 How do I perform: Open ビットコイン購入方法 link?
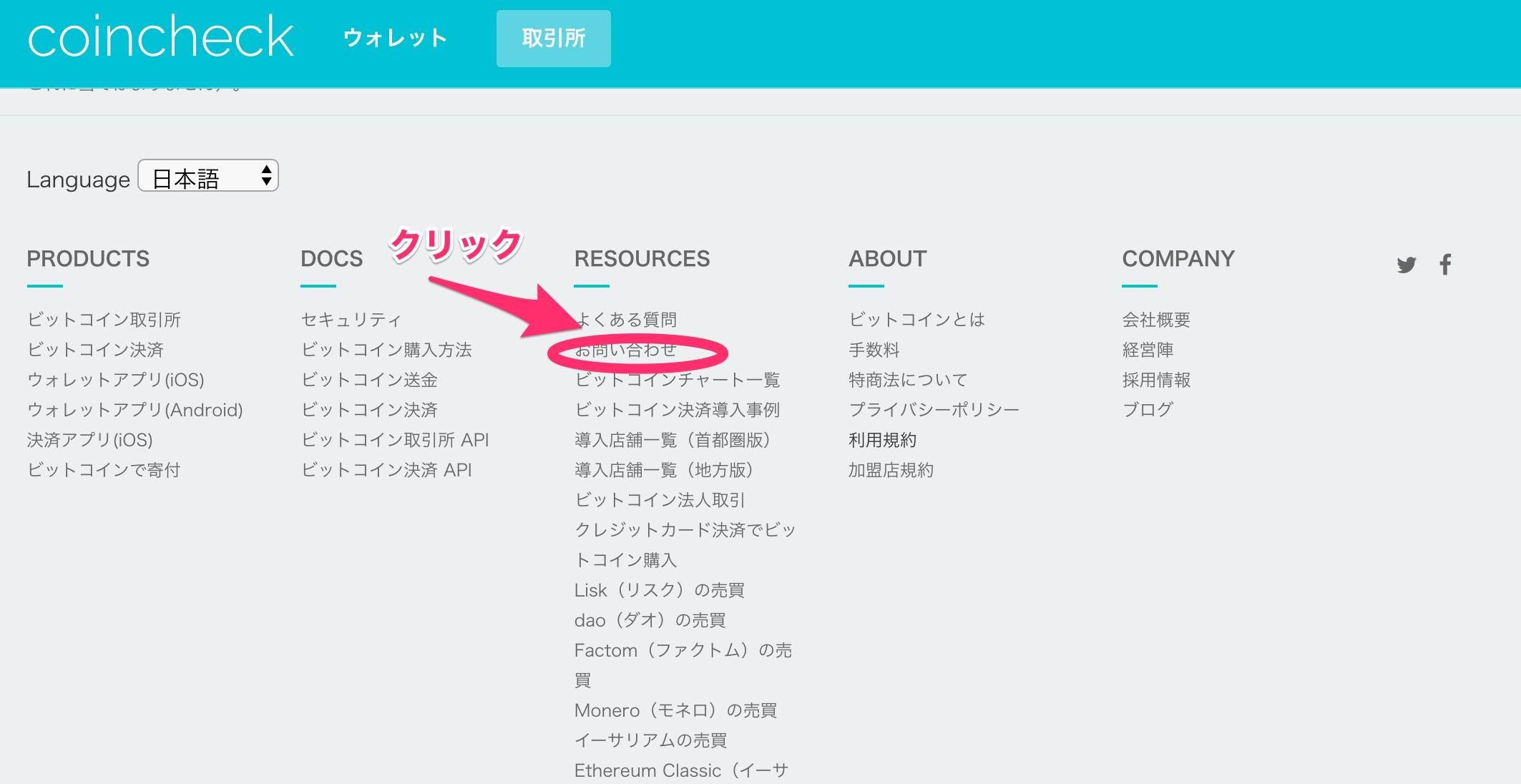tap(386, 350)
